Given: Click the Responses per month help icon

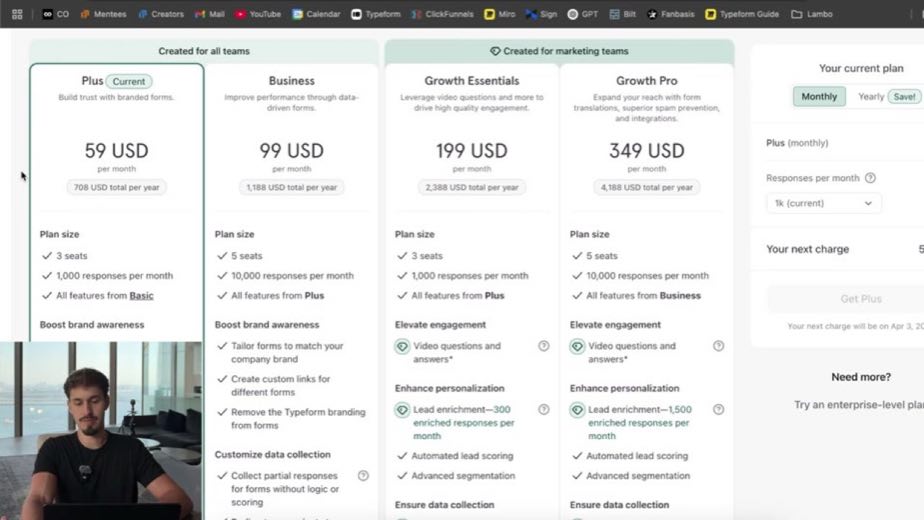Looking at the screenshot, I should [870, 178].
